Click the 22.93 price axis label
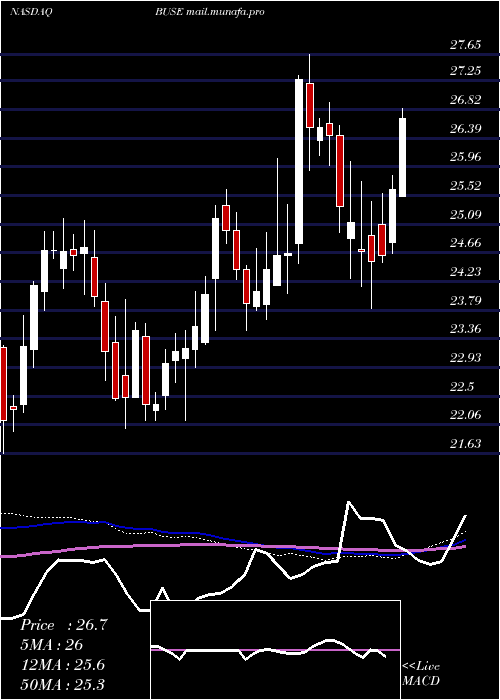The image size is (500, 700). click(x=465, y=358)
